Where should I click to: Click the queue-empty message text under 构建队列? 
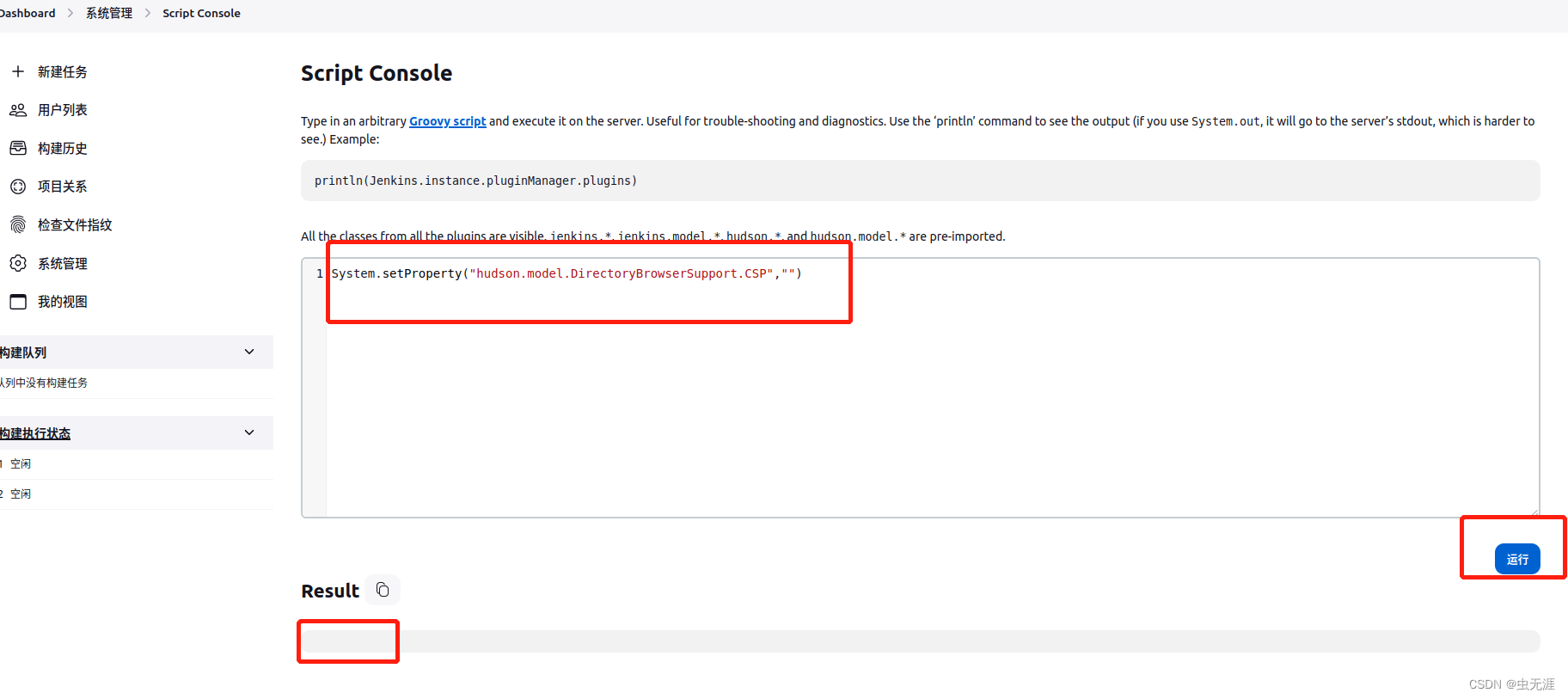pos(44,383)
